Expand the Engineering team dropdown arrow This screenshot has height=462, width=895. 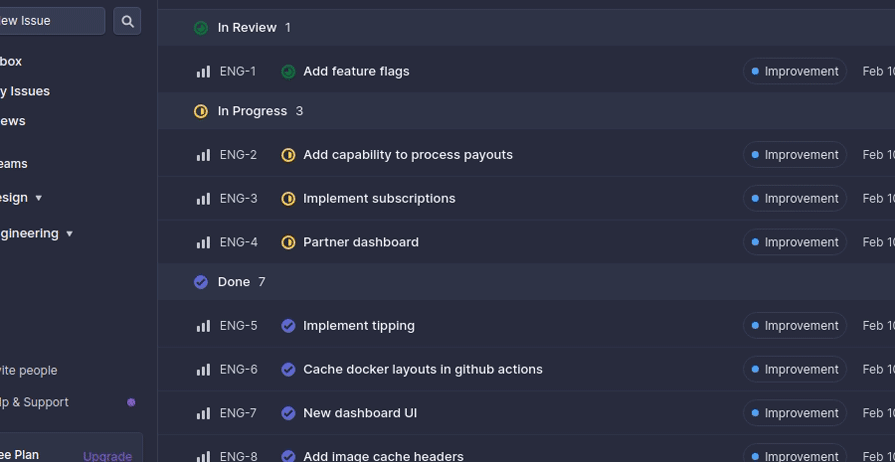point(69,234)
